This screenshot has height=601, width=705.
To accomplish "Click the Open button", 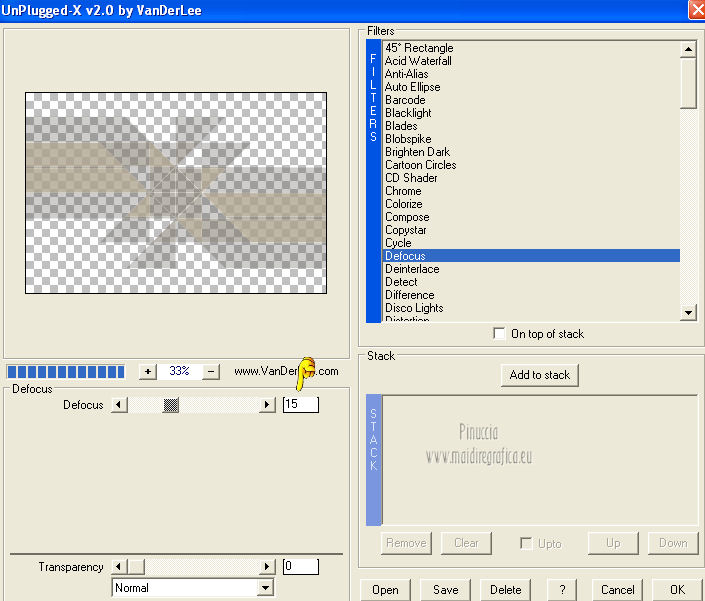I will click(385, 590).
